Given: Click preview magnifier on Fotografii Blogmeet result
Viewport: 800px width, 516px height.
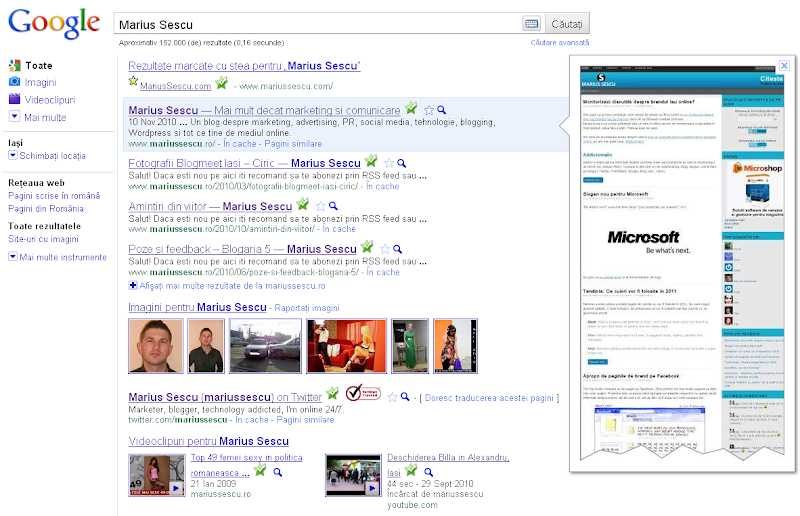Looking at the screenshot, I should [x=402, y=163].
